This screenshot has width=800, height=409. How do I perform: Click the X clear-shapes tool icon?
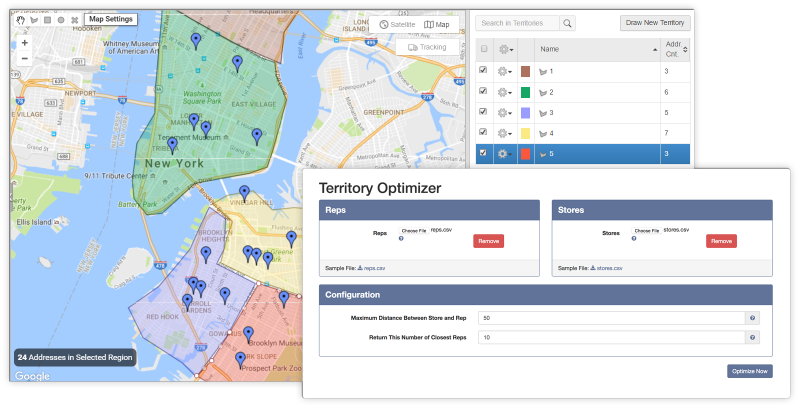click(x=74, y=20)
